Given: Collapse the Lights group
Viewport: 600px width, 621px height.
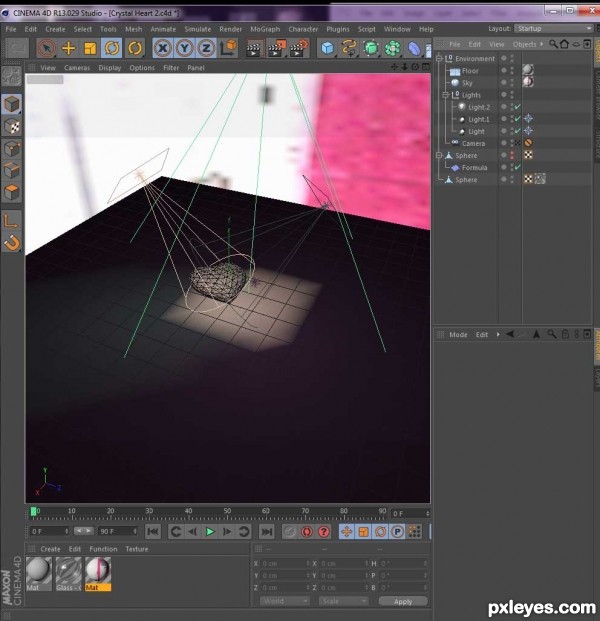Looking at the screenshot, I should coord(446,95).
